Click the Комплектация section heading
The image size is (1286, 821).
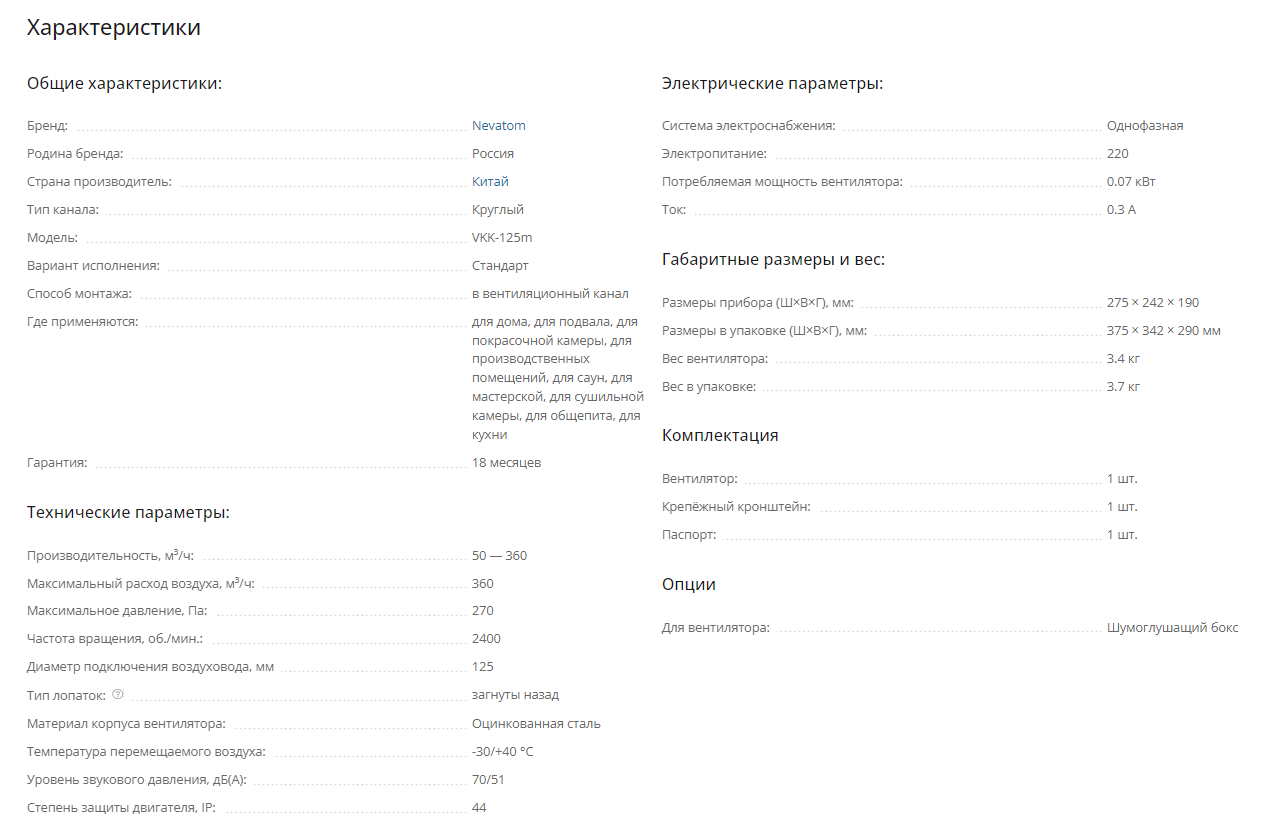pyautogui.click(x=720, y=436)
